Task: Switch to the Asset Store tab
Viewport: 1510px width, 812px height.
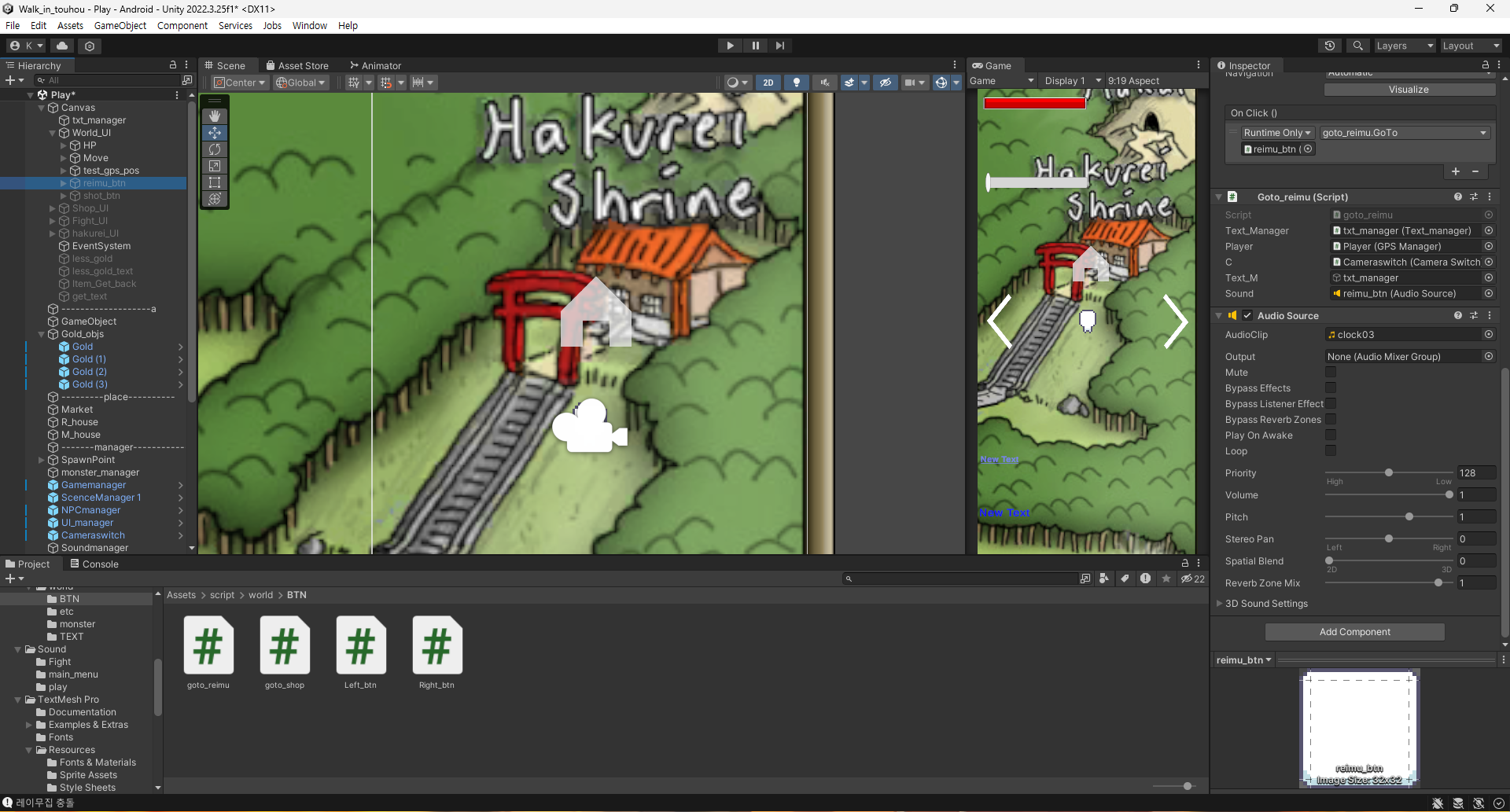Action: tap(297, 65)
